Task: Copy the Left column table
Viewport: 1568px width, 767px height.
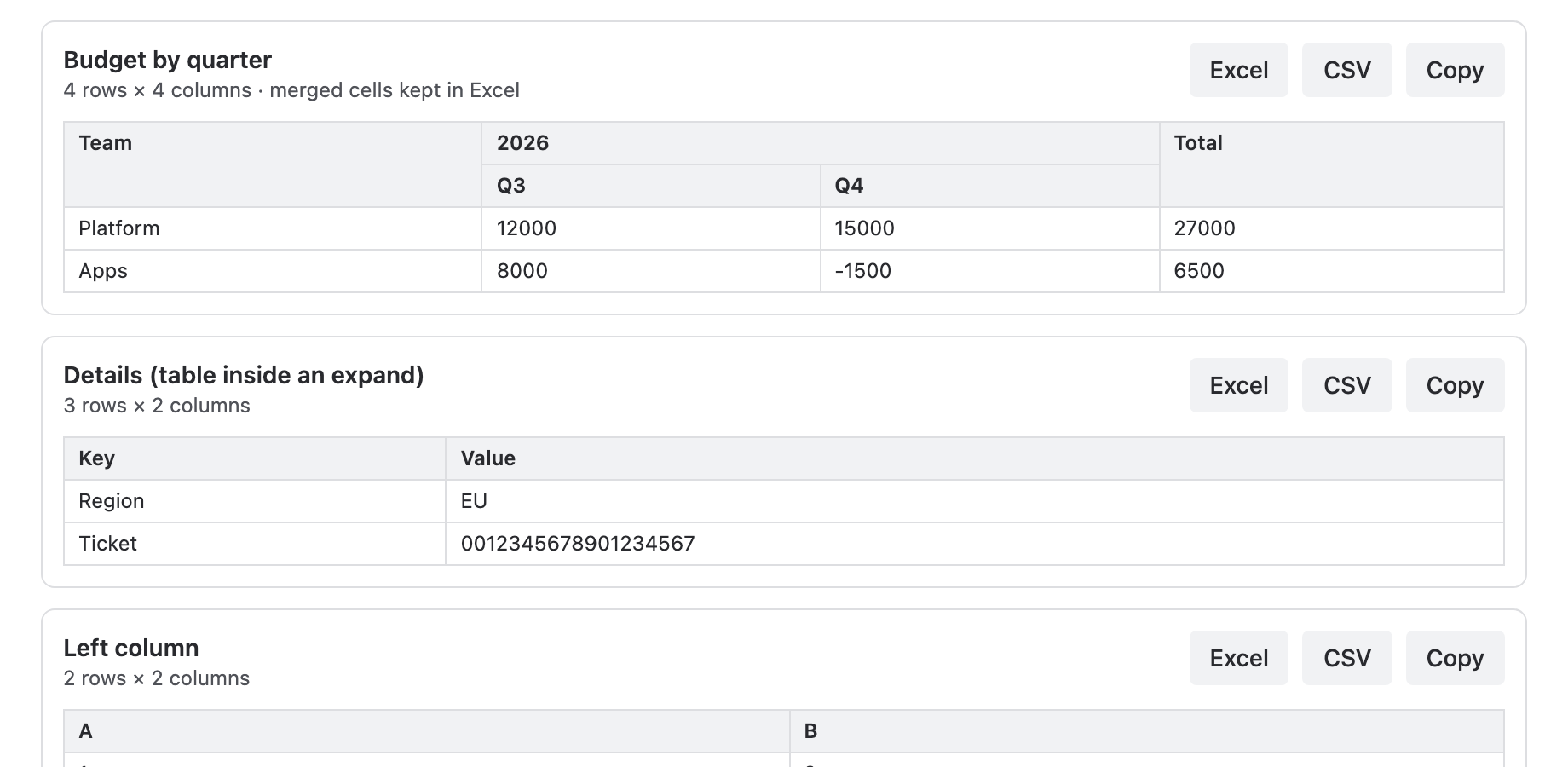Action: coord(1455,658)
